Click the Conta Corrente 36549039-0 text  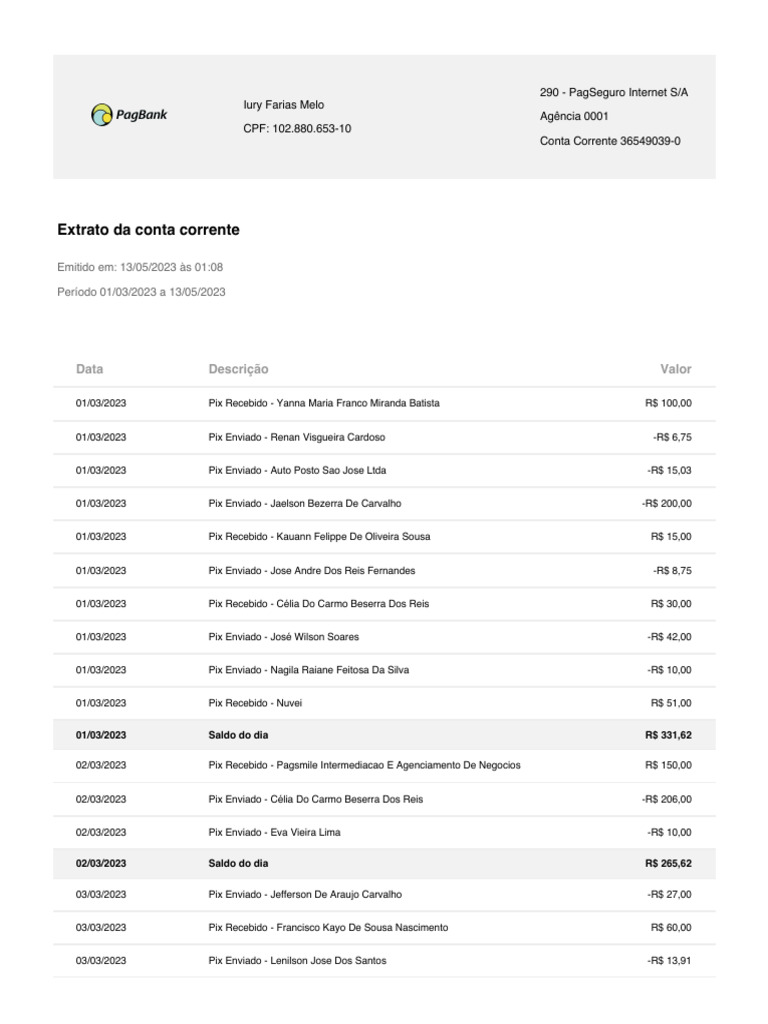tap(610, 141)
